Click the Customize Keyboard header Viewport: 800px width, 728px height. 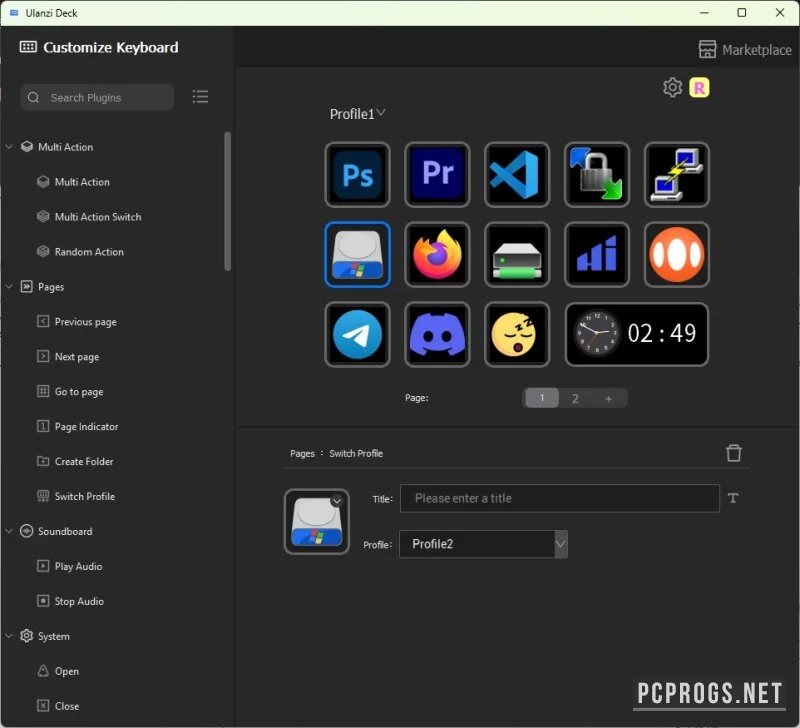tap(99, 47)
